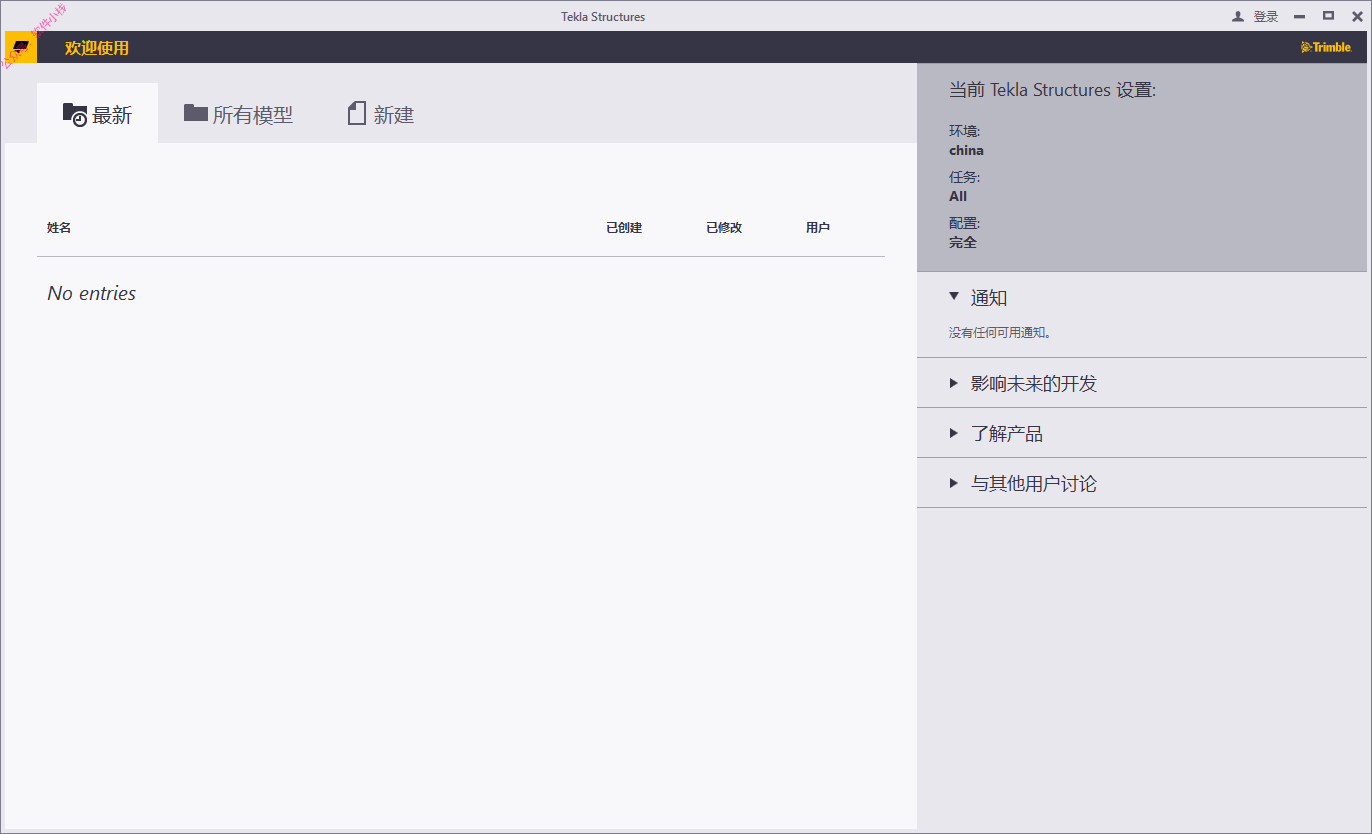Close the Tekla Structures window
The height and width of the screenshot is (834, 1372).
[x=1357, y=16]
